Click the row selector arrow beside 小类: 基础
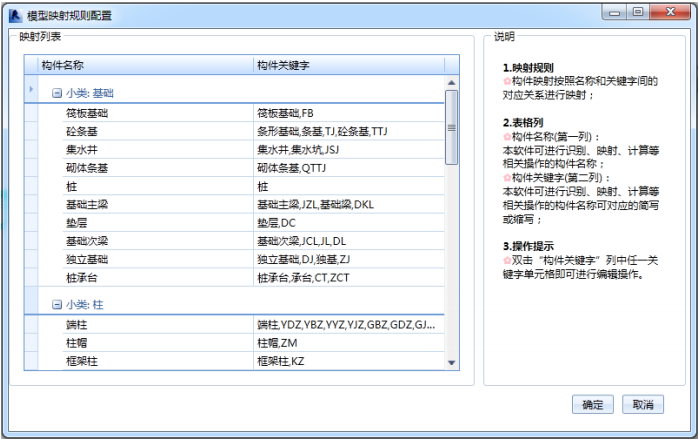This screenshot has width=699, height=440. click(x=31, y=89)
